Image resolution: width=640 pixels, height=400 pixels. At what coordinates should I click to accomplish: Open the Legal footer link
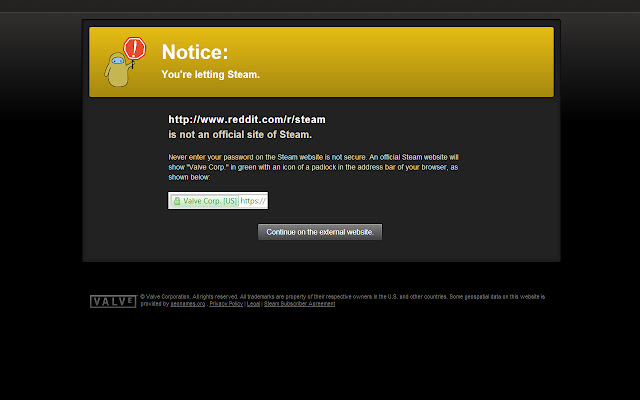[x=253, y=304]
